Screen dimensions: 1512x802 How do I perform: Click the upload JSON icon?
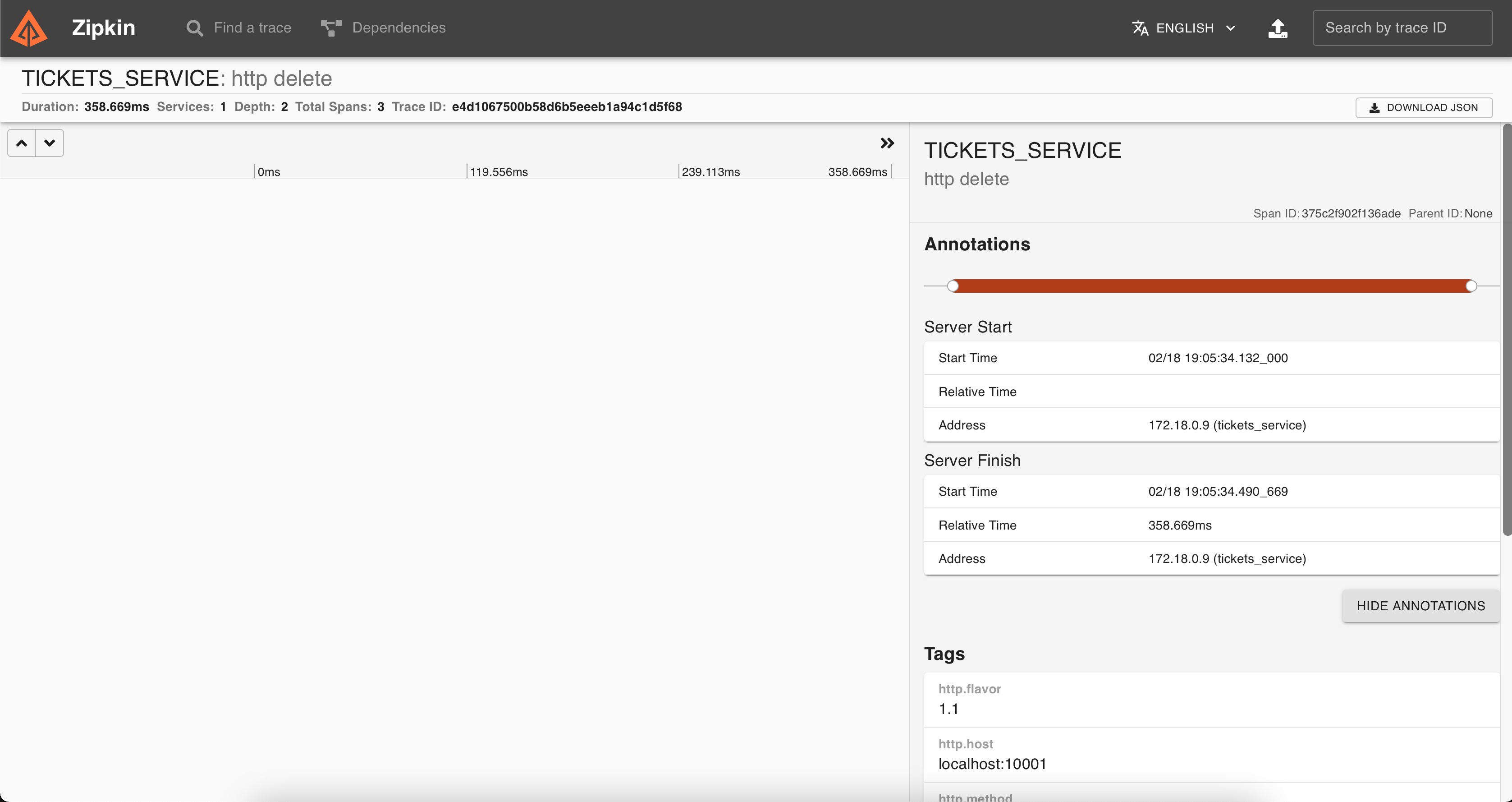click(1278, 28)
